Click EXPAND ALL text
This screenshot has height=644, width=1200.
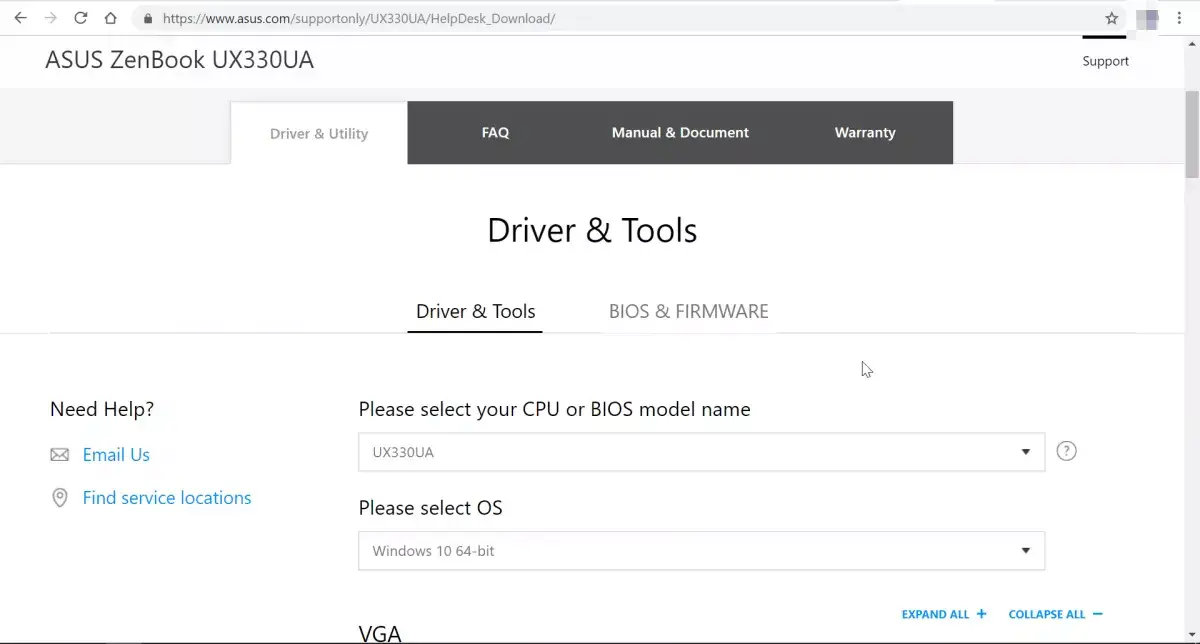tap(935, 614)
